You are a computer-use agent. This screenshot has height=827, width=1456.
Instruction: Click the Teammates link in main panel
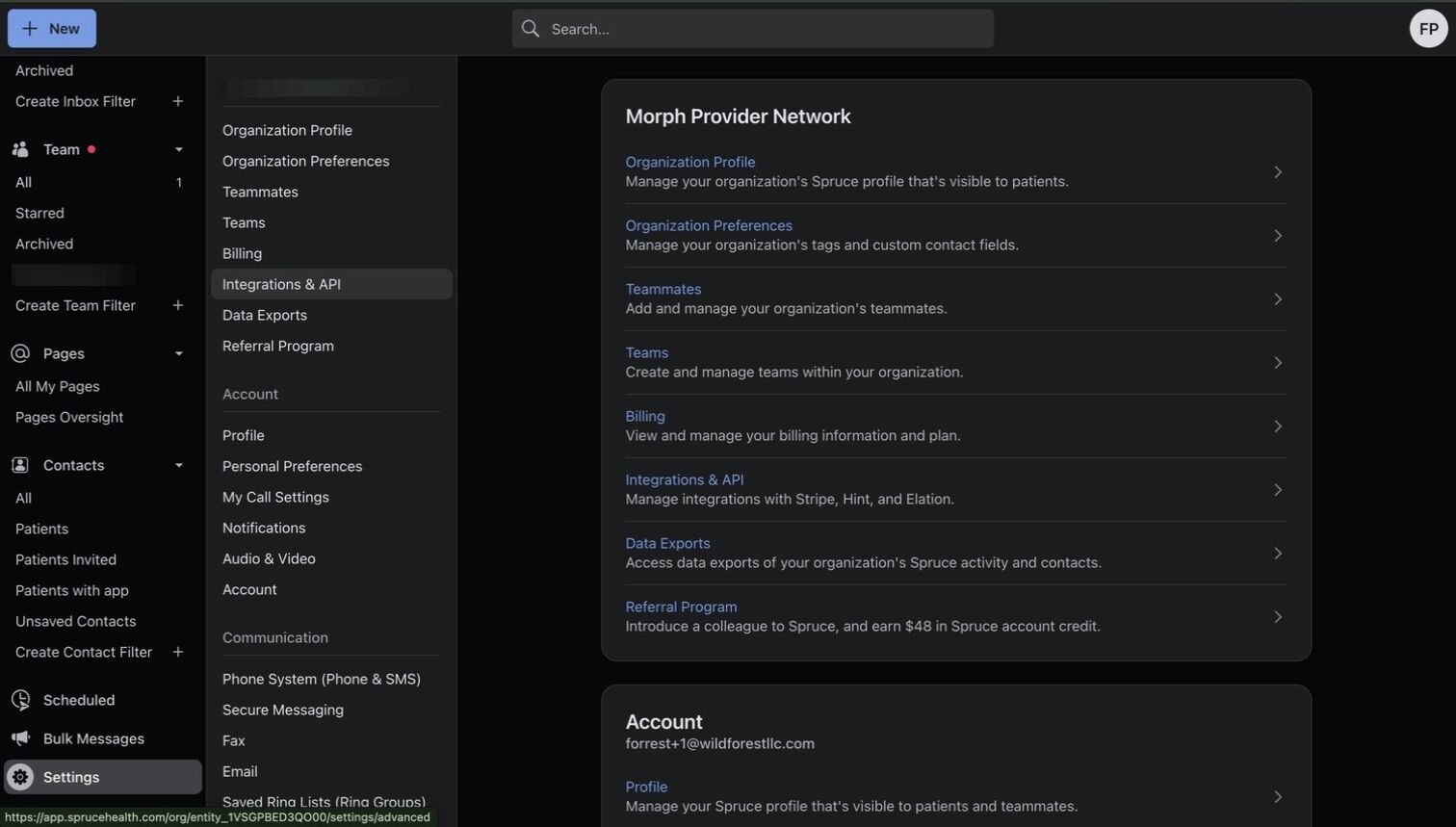point(663,289)
